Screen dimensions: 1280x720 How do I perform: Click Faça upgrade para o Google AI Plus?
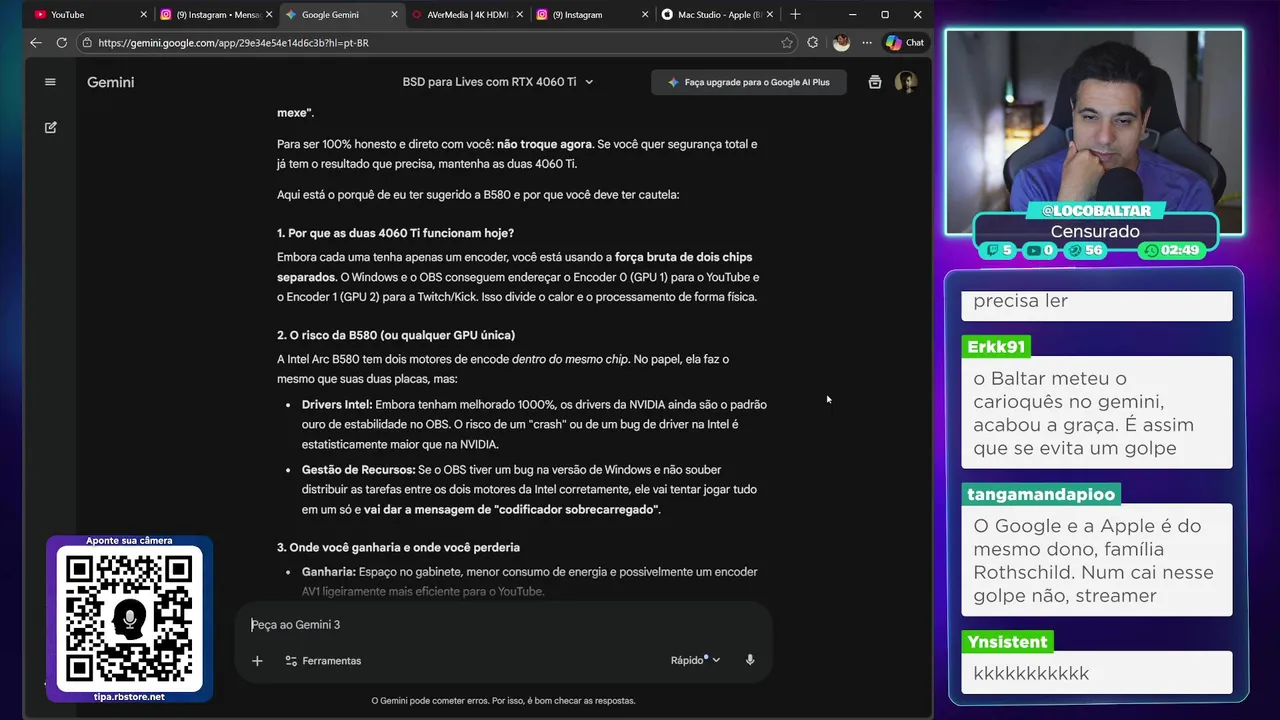(749, 82)
